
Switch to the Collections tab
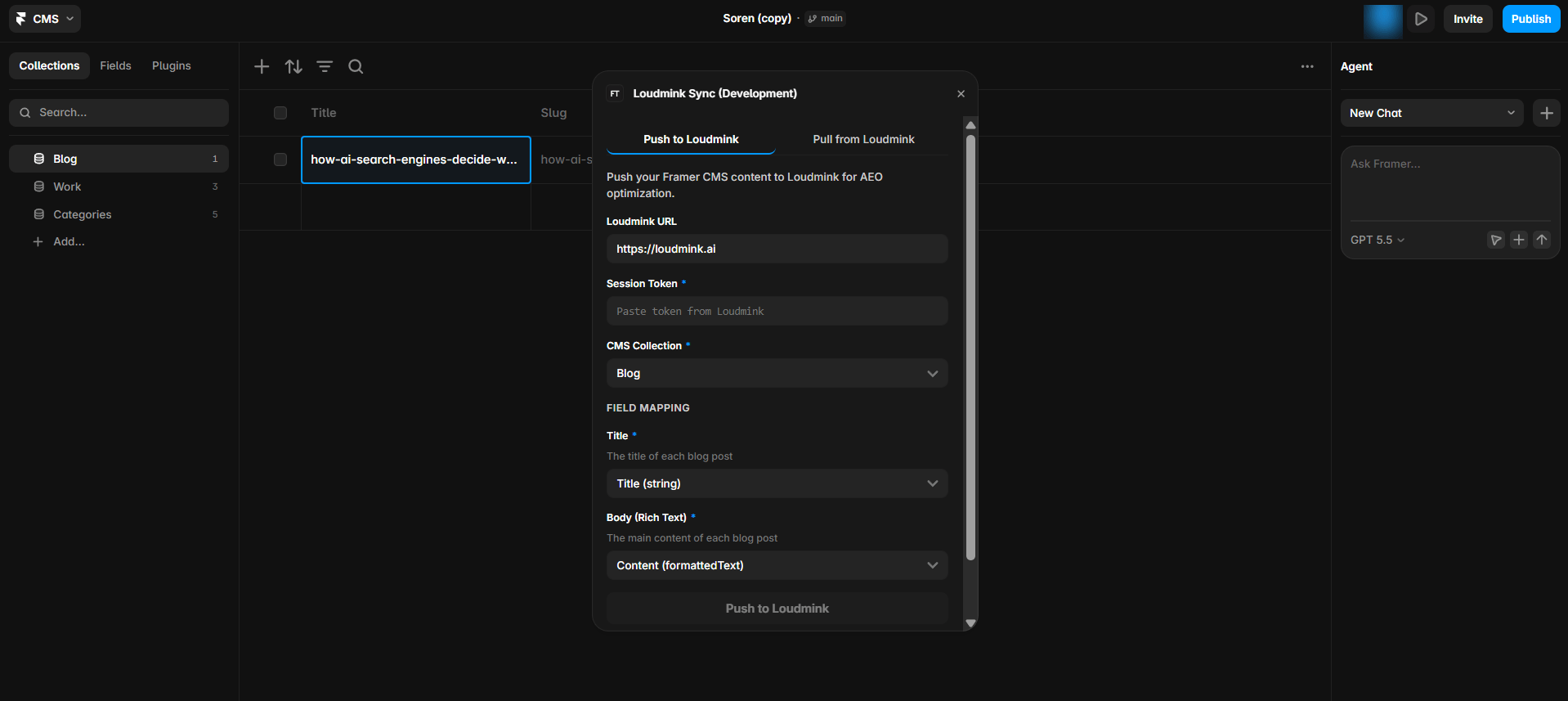(49, 65)
